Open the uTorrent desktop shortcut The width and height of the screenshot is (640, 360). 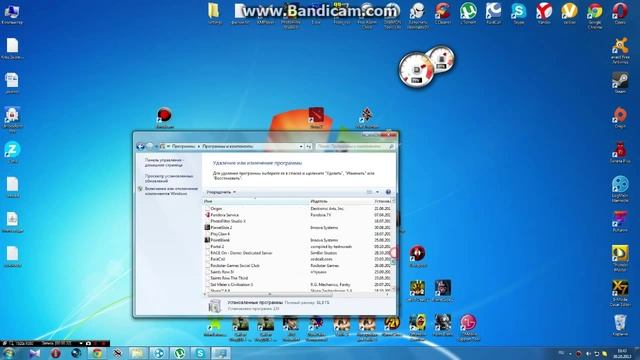tap(468, 13)
